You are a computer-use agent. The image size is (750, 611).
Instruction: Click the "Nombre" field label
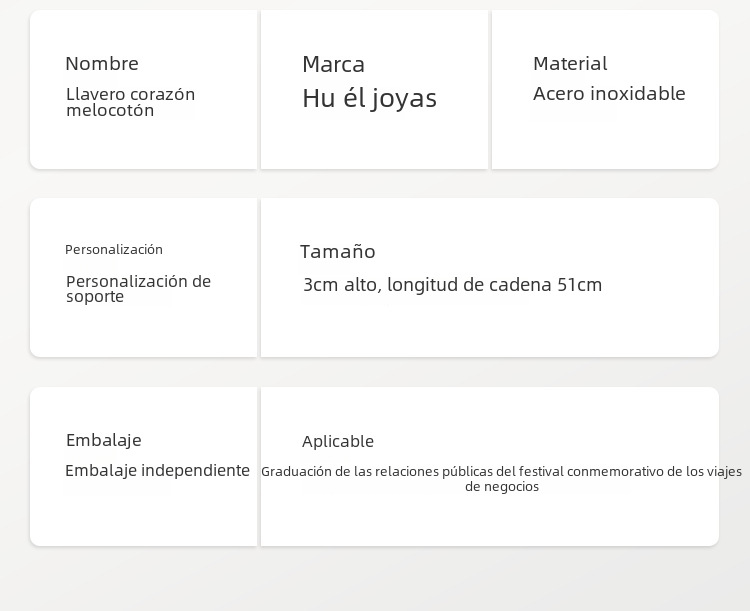coord(102,64)
